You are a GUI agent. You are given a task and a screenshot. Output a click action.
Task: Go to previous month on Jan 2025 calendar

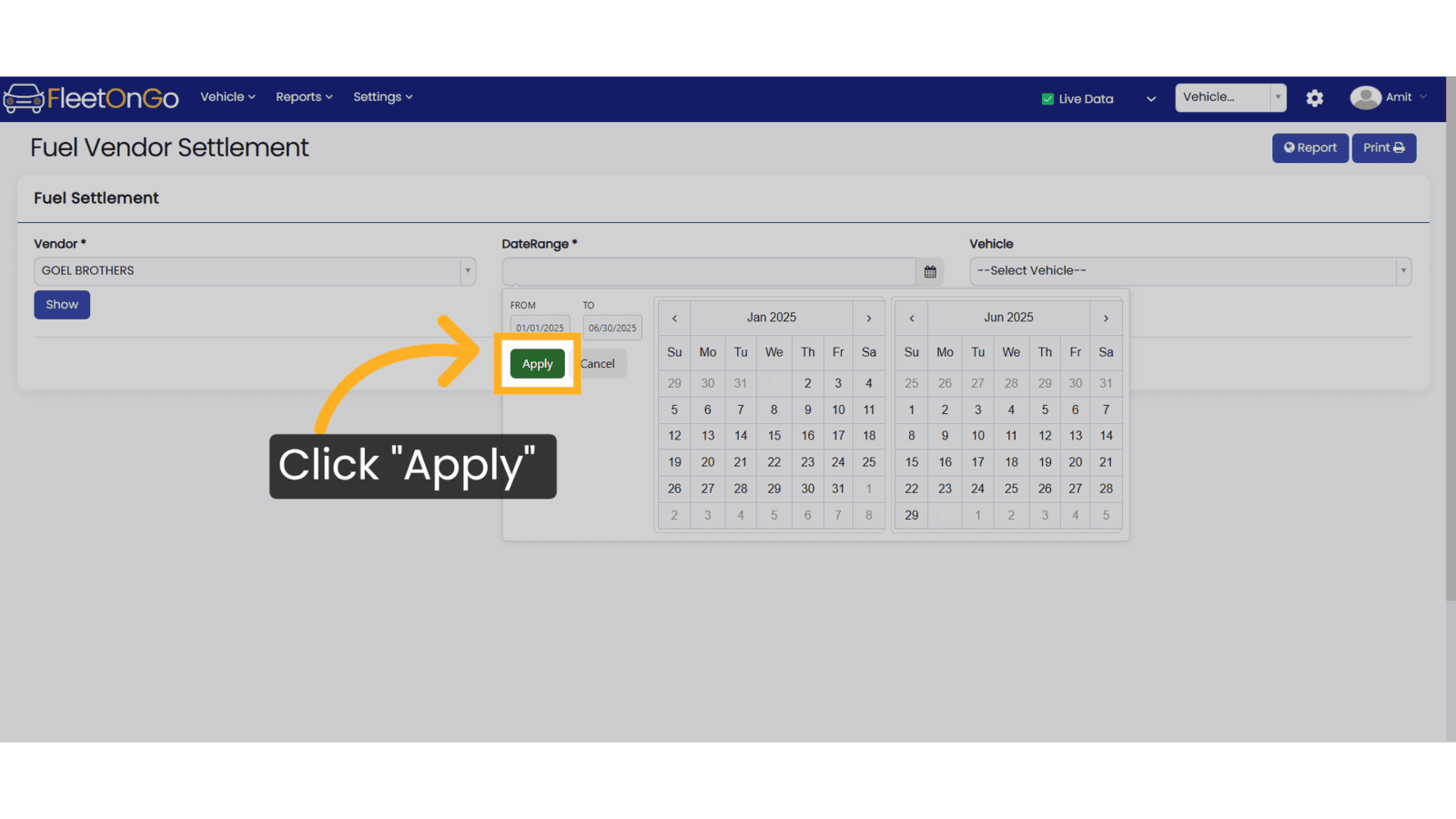pyautogui.click(x=674, y=318)
